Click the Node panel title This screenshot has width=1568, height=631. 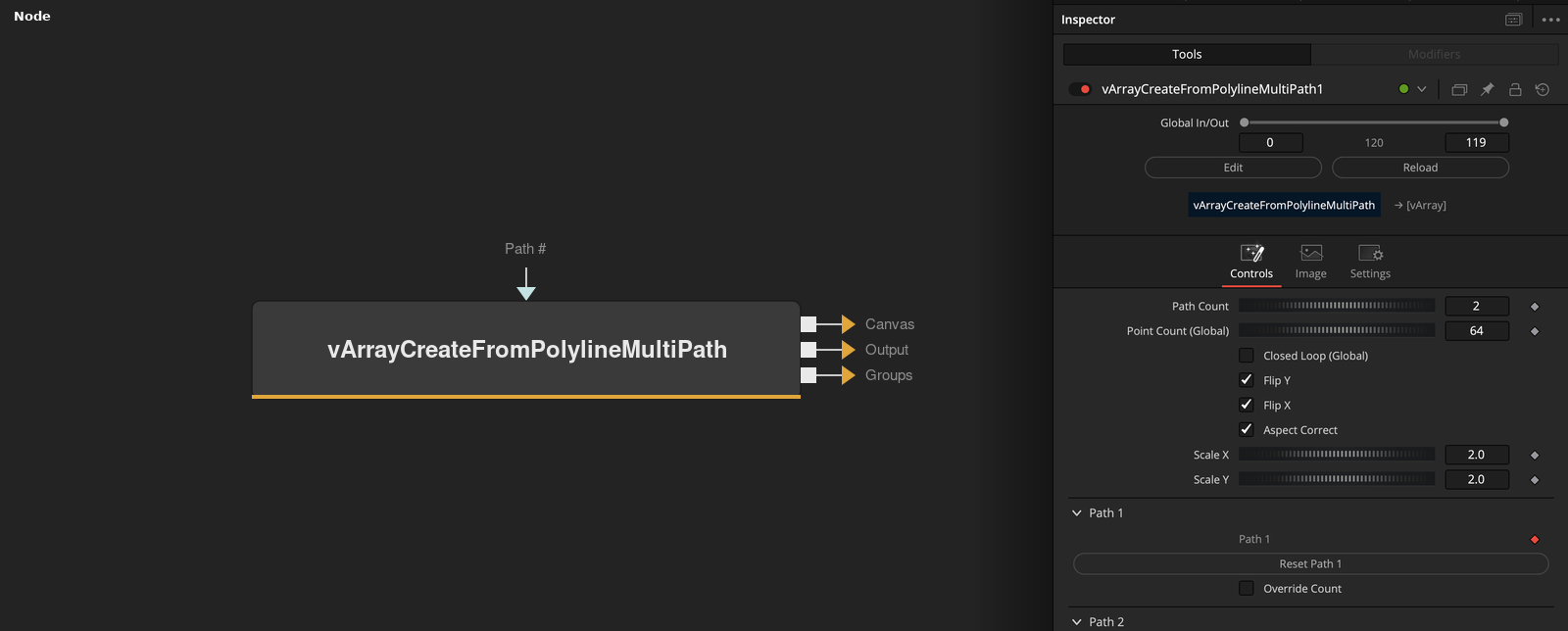coord(32,16)
